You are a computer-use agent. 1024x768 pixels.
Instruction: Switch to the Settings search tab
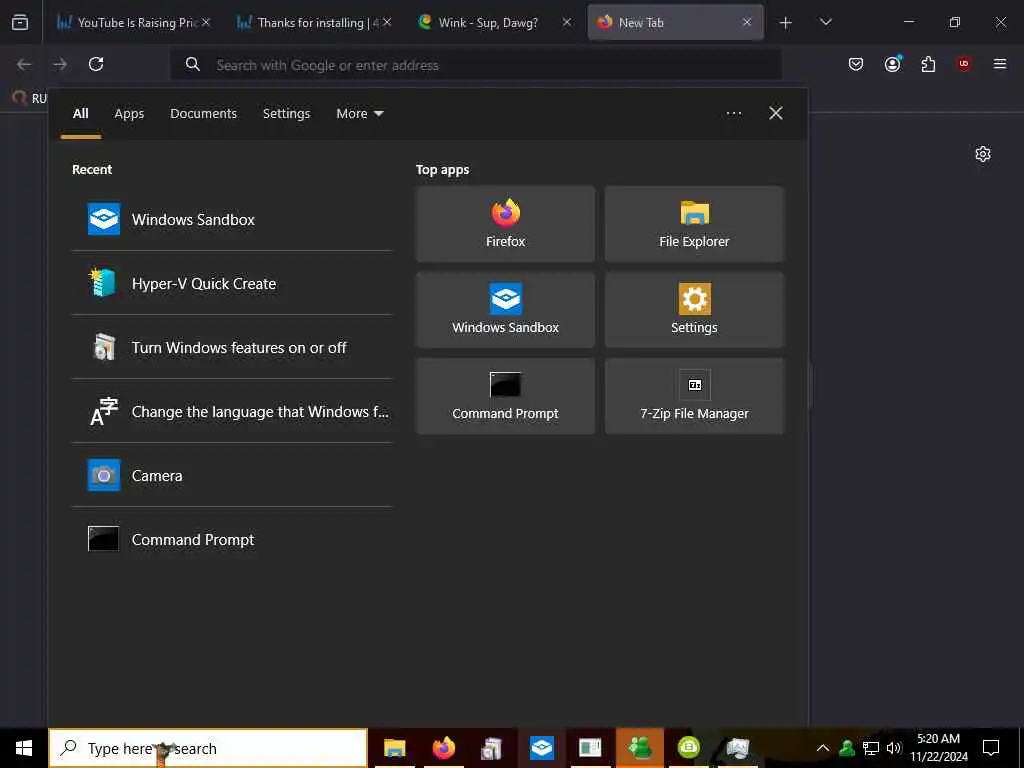[x=287, y=114]
